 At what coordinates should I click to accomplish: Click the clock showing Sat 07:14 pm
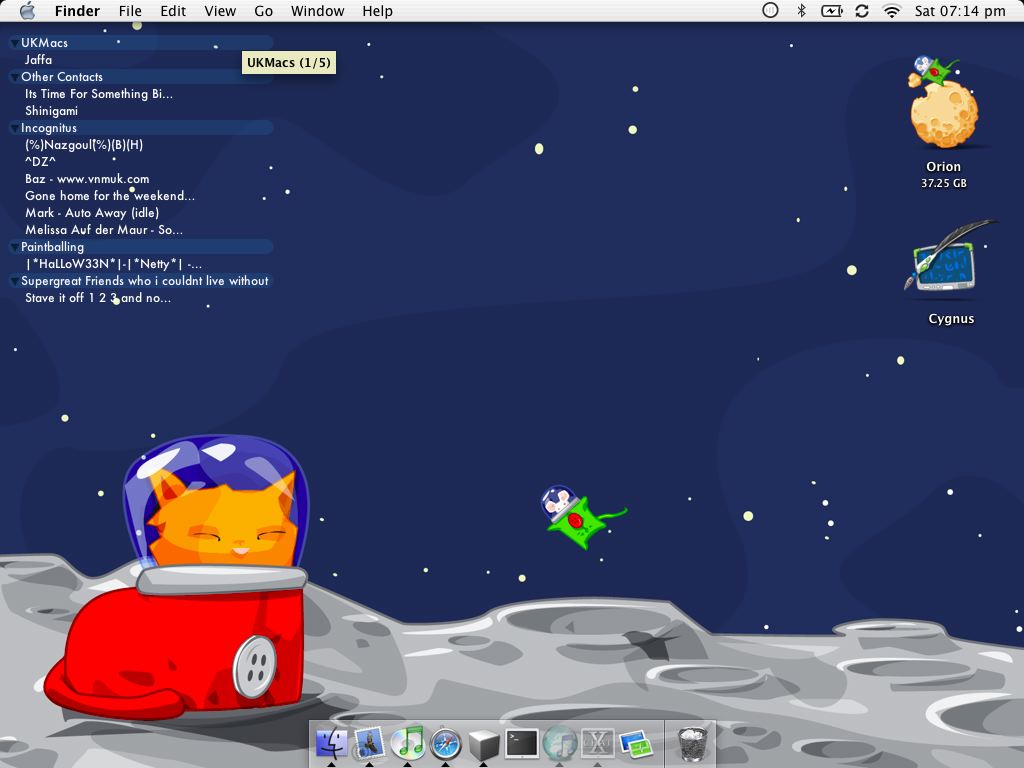point(959,10)
